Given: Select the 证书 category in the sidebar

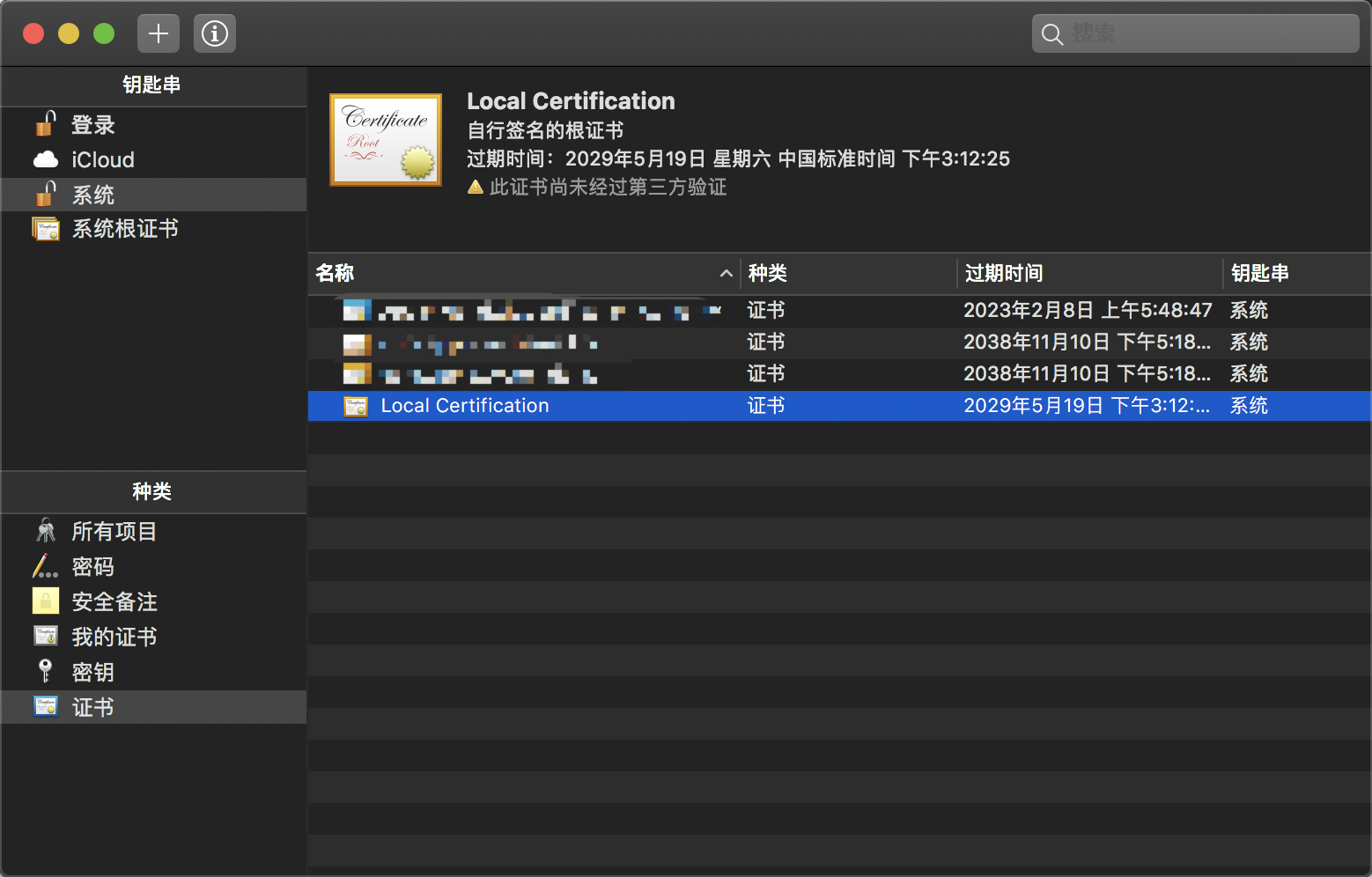Looking at the screenshot, I should [153, 707].
